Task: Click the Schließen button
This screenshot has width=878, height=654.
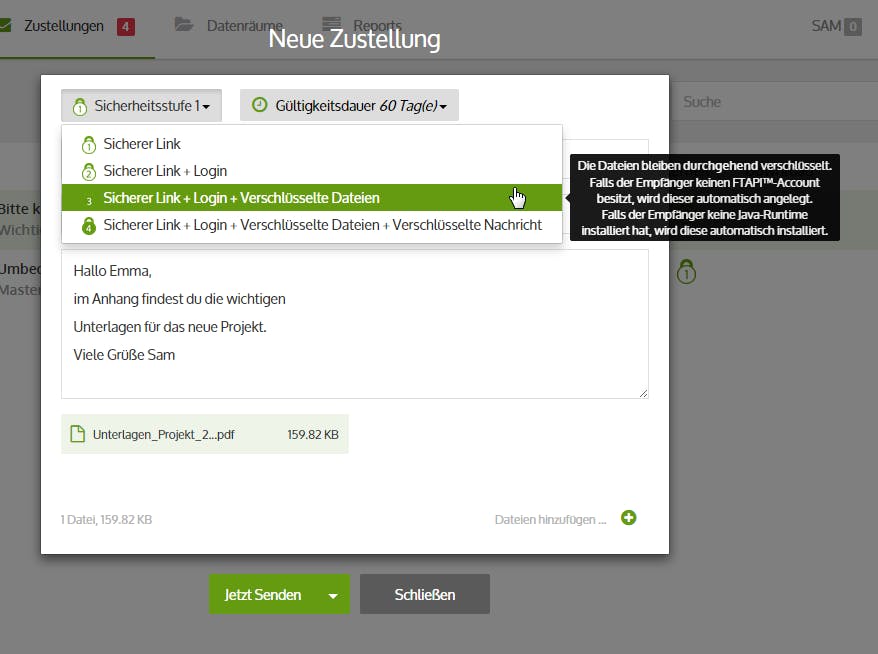Action: tap(424, 594)
